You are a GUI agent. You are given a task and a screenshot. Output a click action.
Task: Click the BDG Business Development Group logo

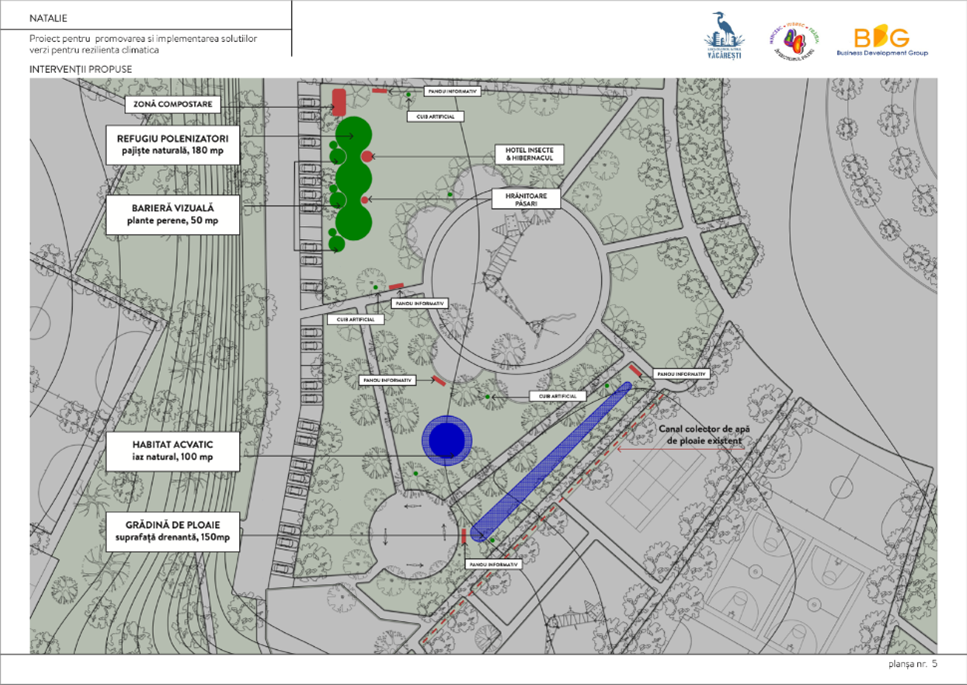click(x=882, y=41)
